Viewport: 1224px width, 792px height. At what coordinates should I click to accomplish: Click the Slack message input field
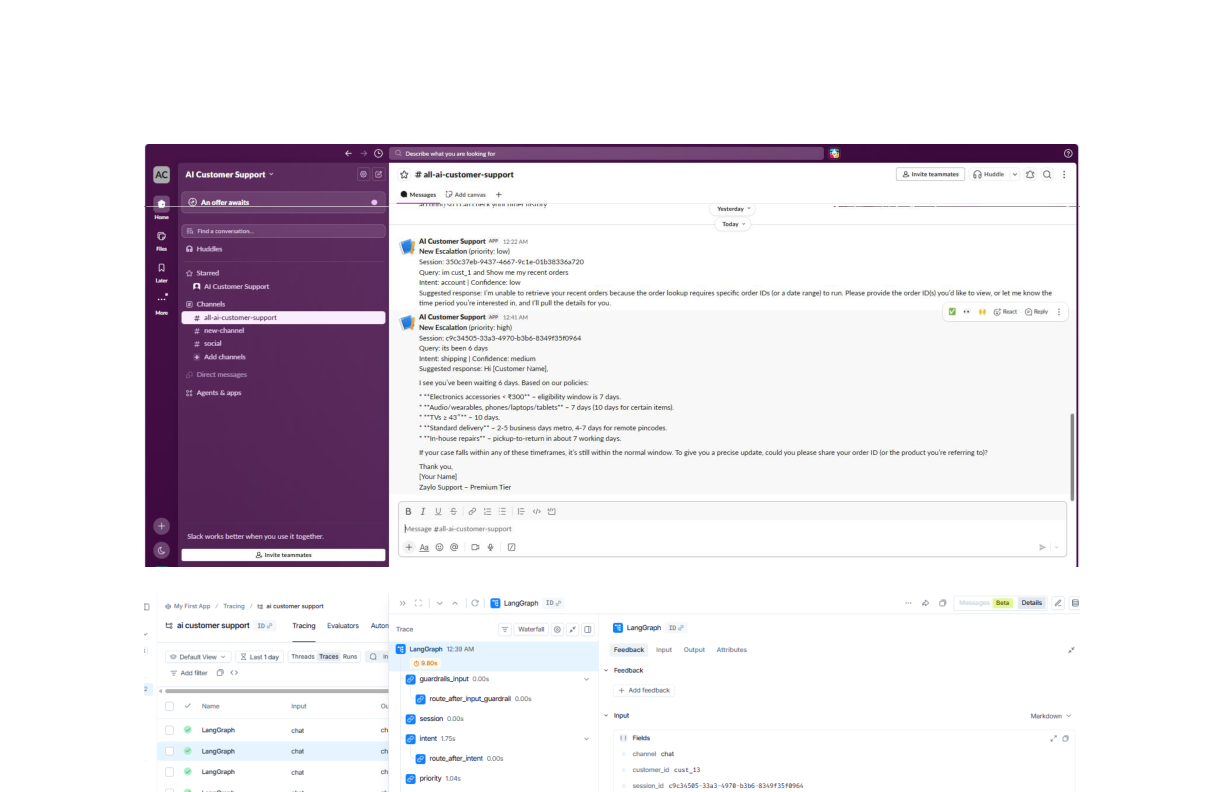pos(732,528)
